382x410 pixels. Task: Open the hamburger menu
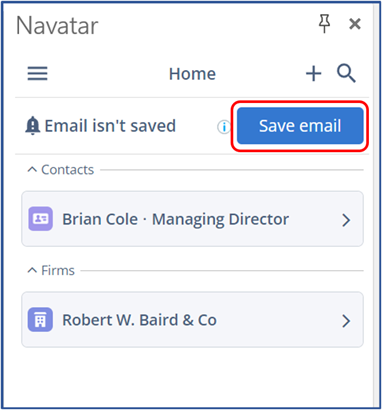[37, 73]
